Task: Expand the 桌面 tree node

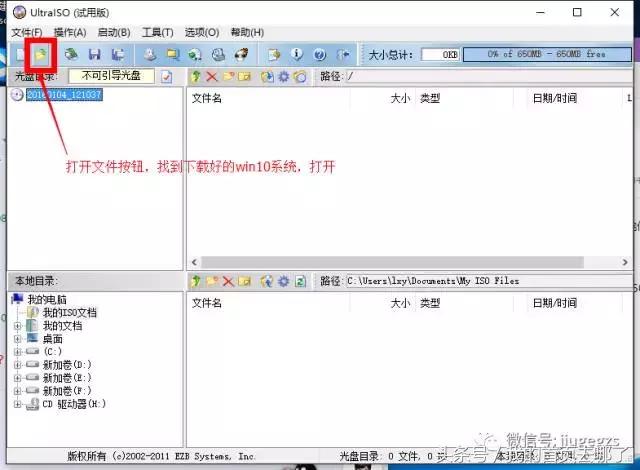Action: click(18, 339)
